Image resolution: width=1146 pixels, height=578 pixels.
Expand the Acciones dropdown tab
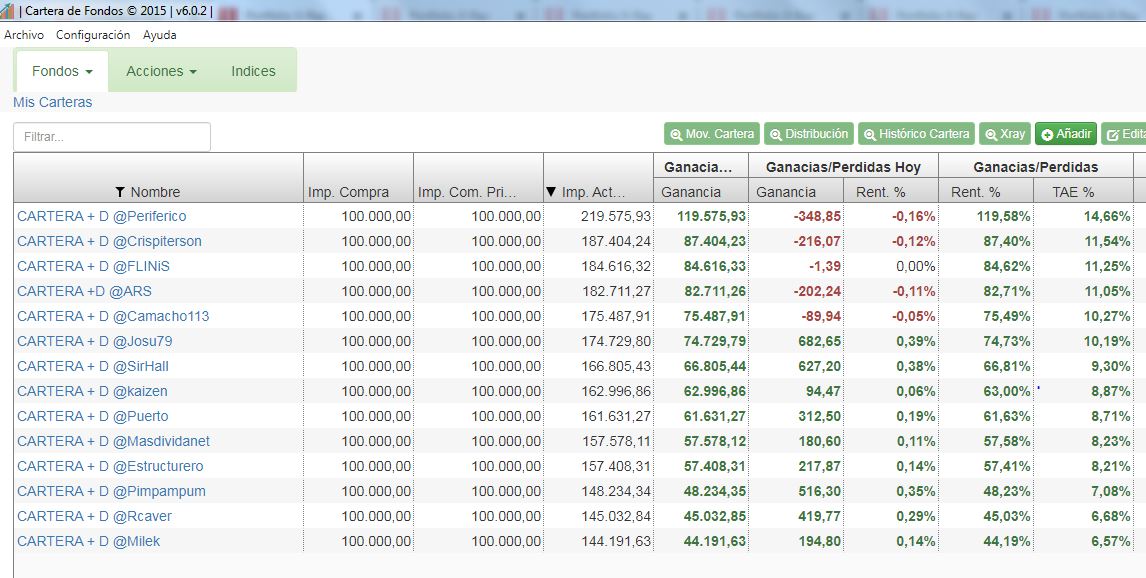pyautogui.click(x=161, y=71)
